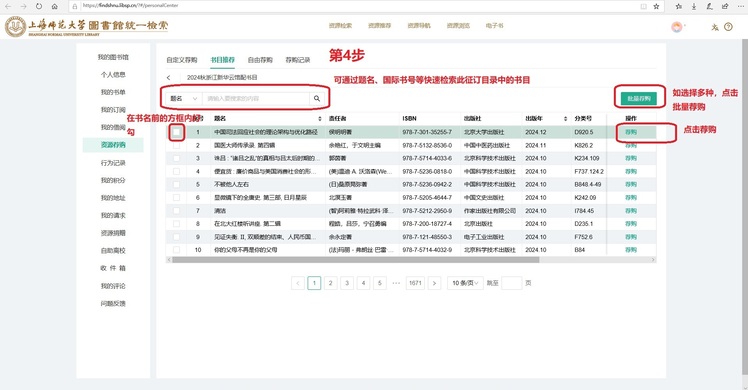The height and width of the screenshot is (390, 748).
Task: Click 荐购 link for row 5
Action: [631, 184]
